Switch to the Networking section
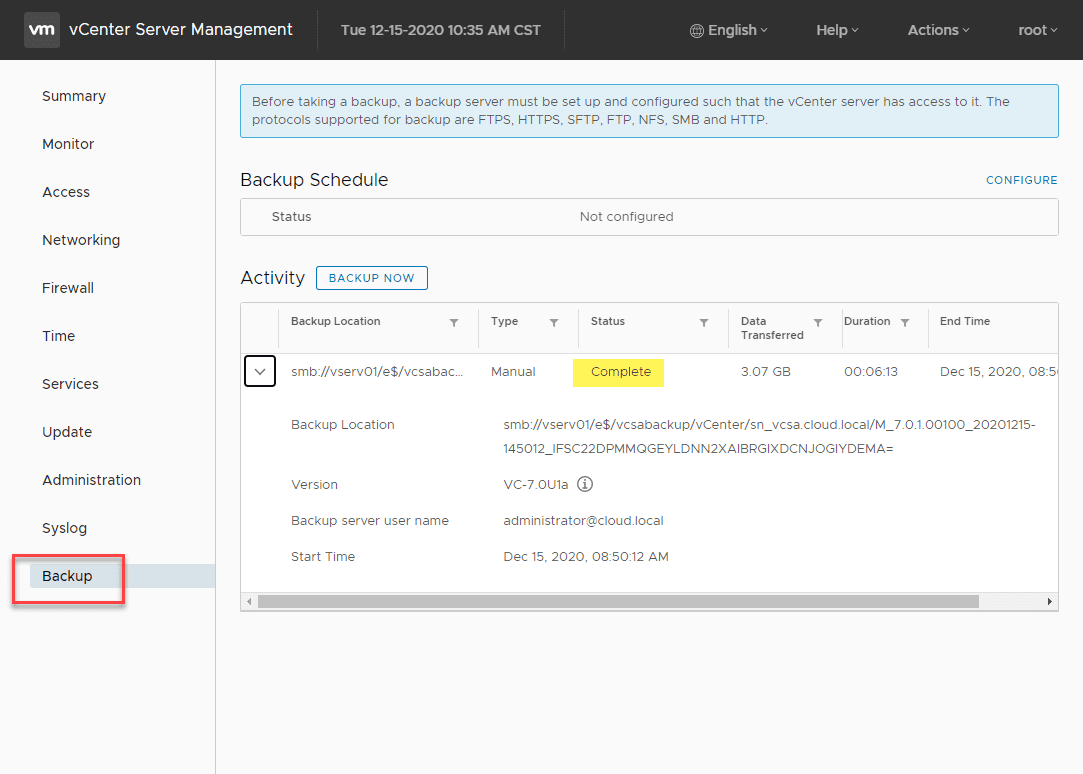The height and width of the screenshot is (774, 1083). pos(80,240)
